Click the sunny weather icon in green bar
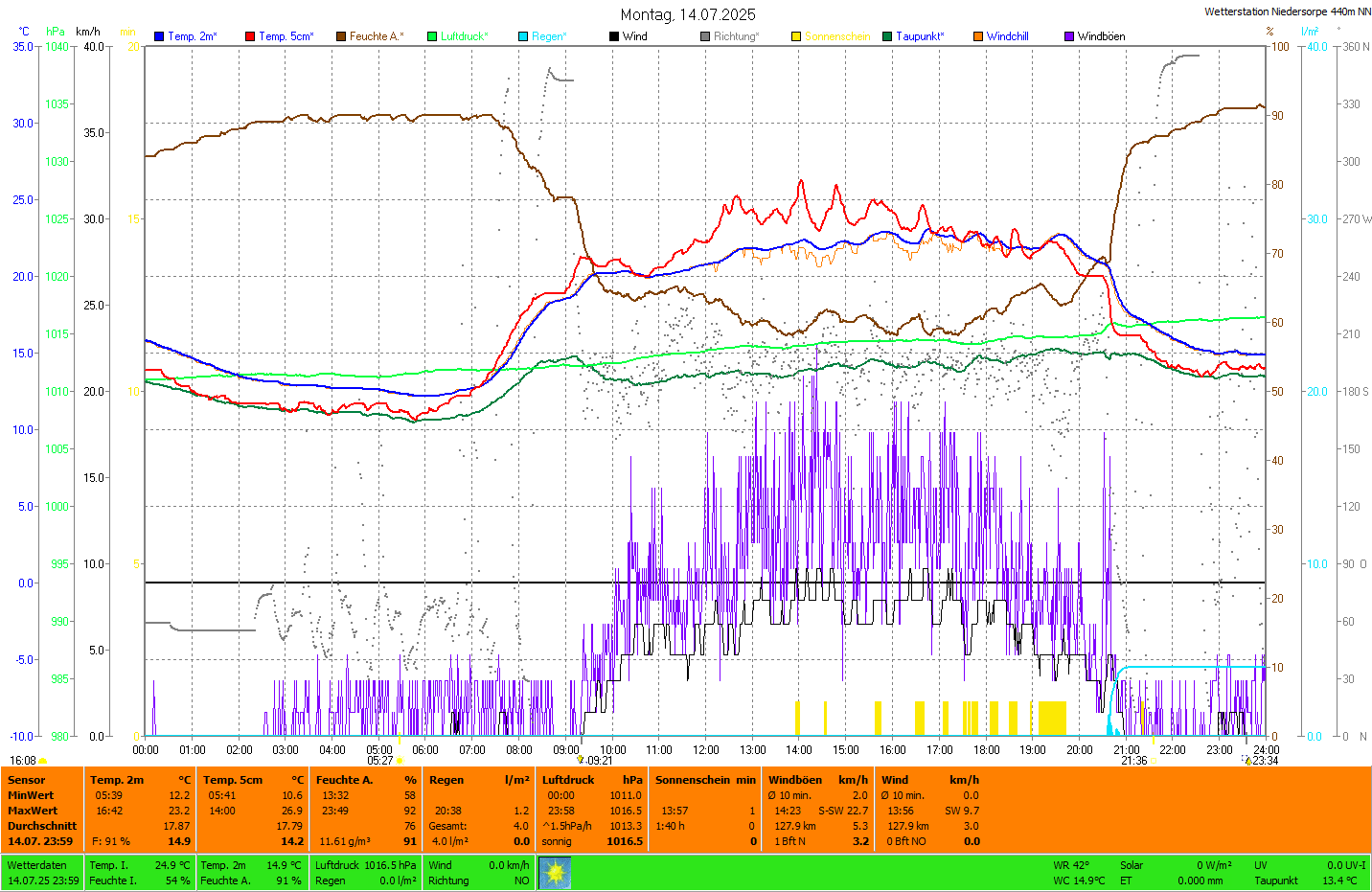1372x892 pixels. tap(555, 873)
